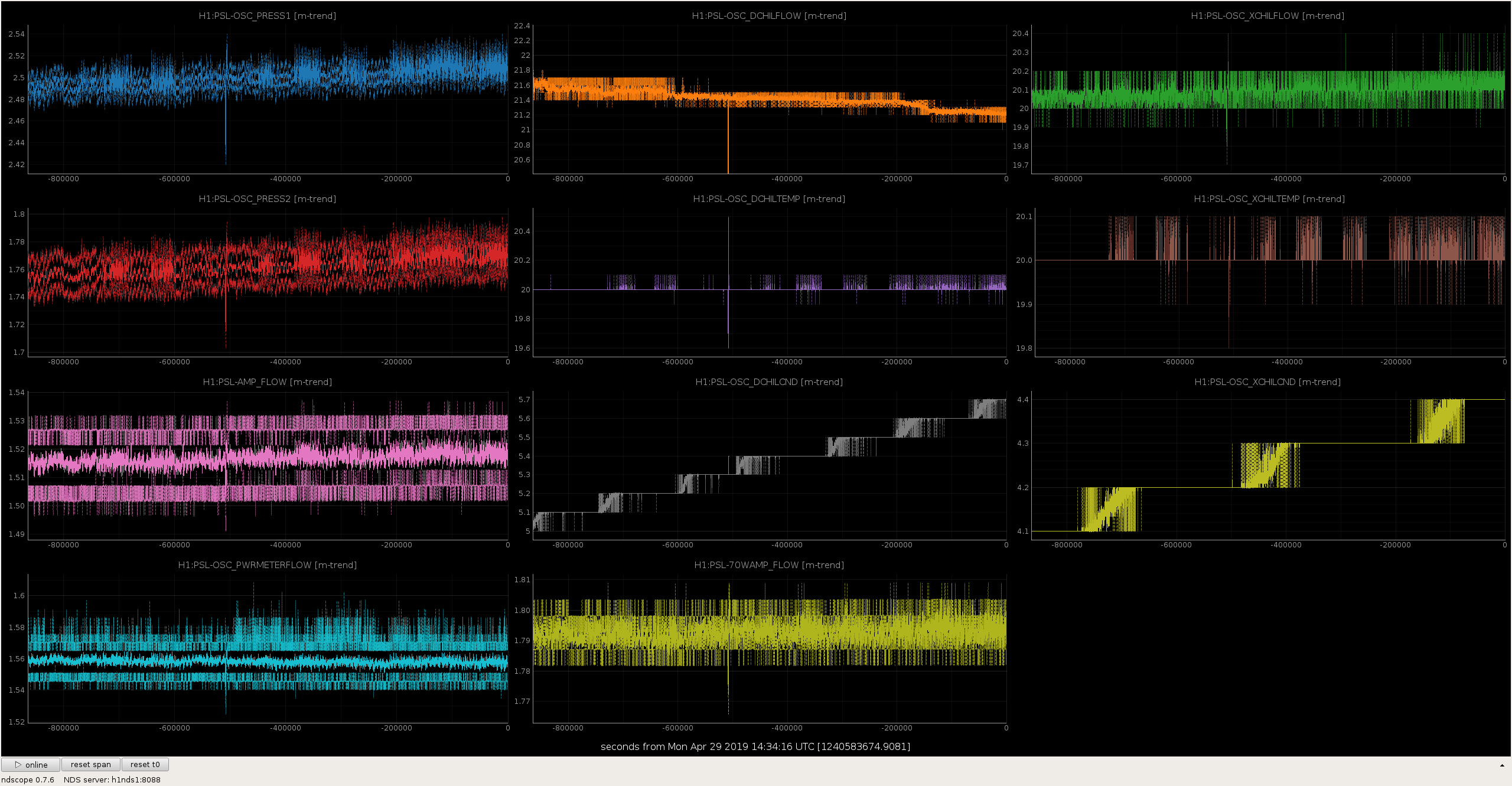Expand the panel using the bottom-right up arrow
The image size is (1512, 786).
[x=1502, y=765]
